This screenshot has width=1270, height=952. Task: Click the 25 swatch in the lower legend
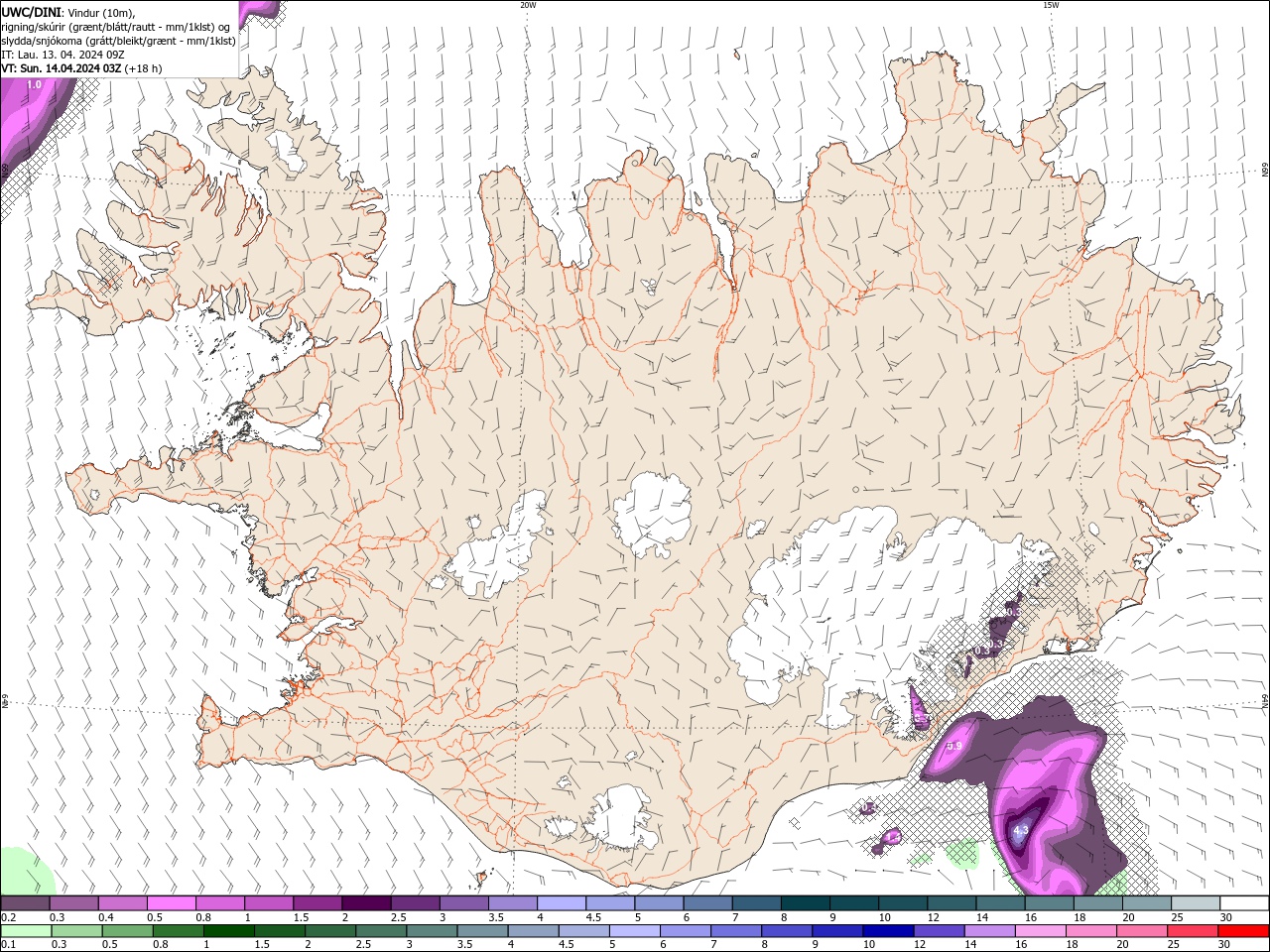point(1194,931)
